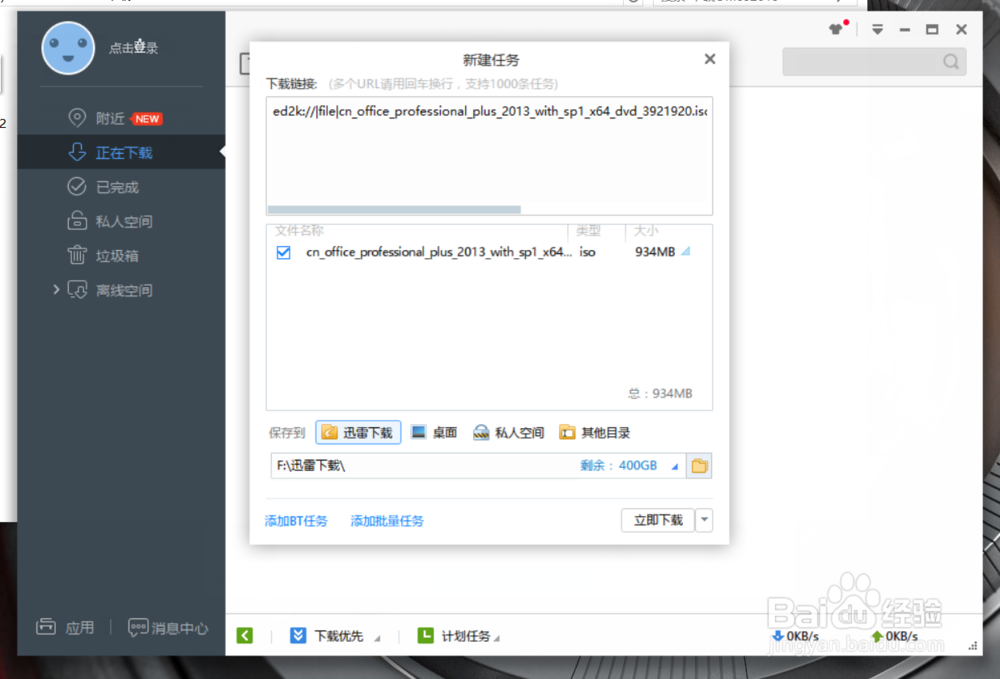The image size is (1000, 679).
Task: Open the main menu dropdown in title bar
Action: click(x=878, y=29)
